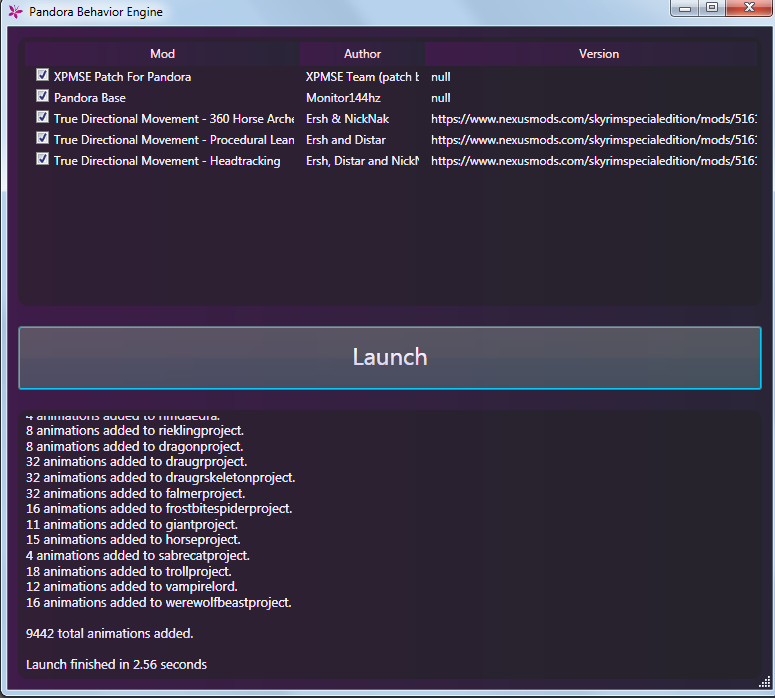Click the falmerproject log line
Image resolution: width=775 pixels, height=698 pixels.
click(135, 493)
